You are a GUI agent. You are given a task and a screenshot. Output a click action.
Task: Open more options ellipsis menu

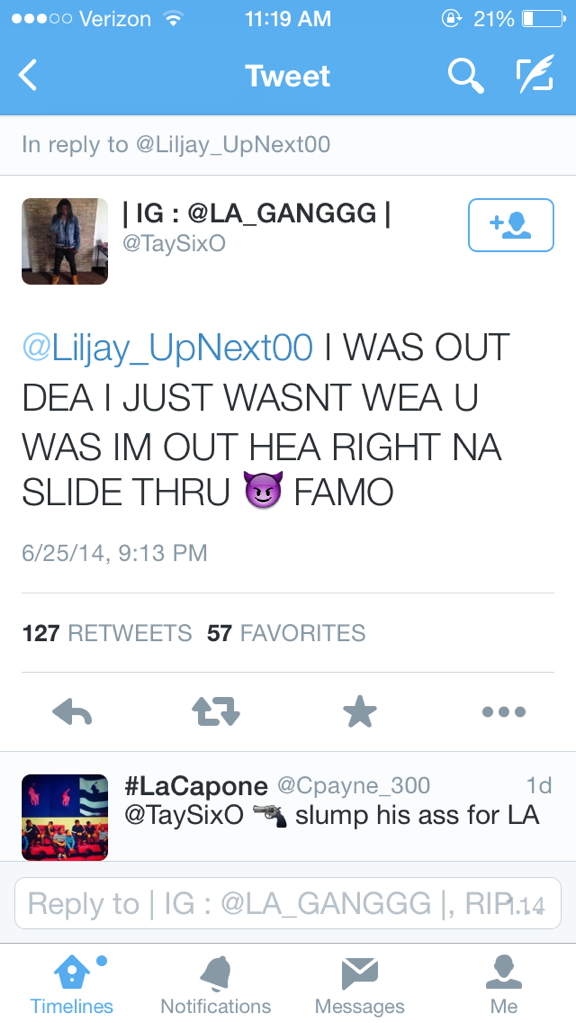tap(504, 712)
